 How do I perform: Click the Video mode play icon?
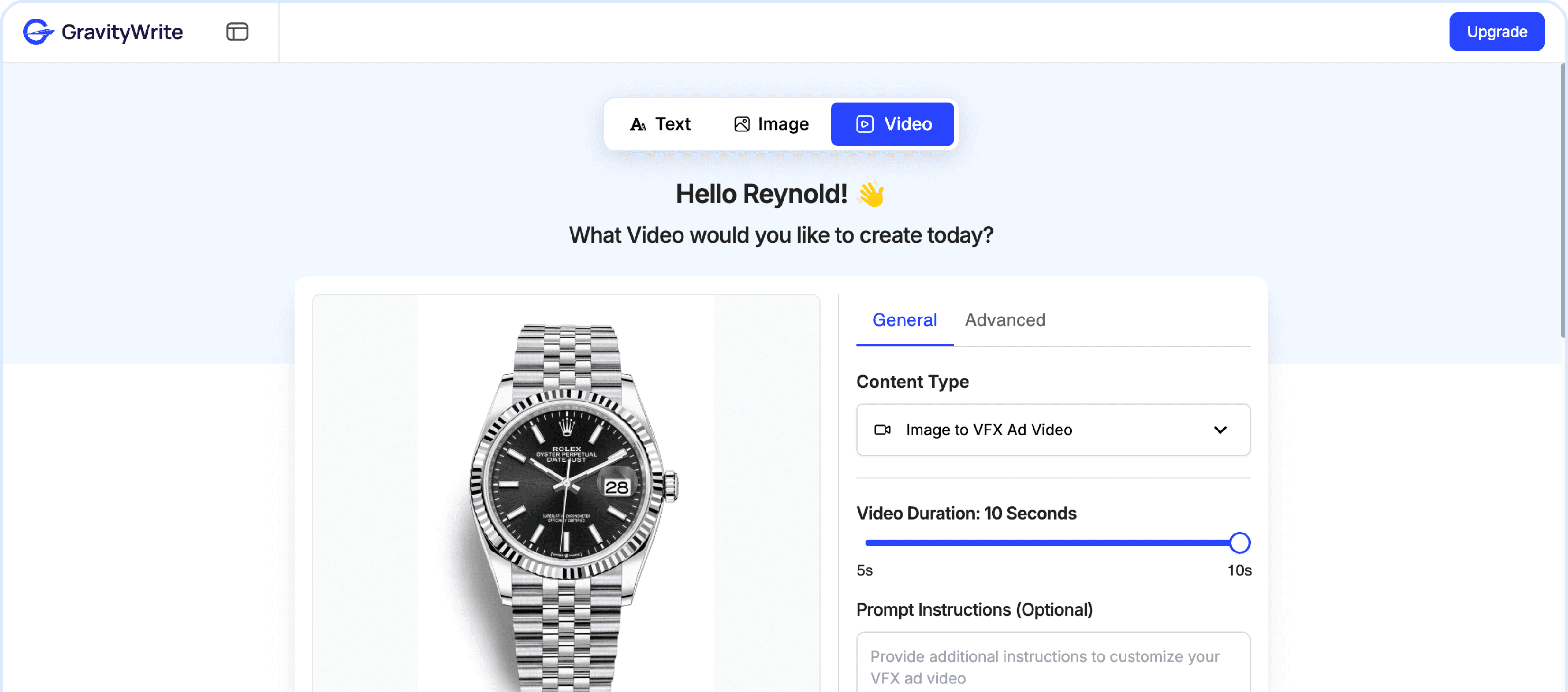[864, 124]
